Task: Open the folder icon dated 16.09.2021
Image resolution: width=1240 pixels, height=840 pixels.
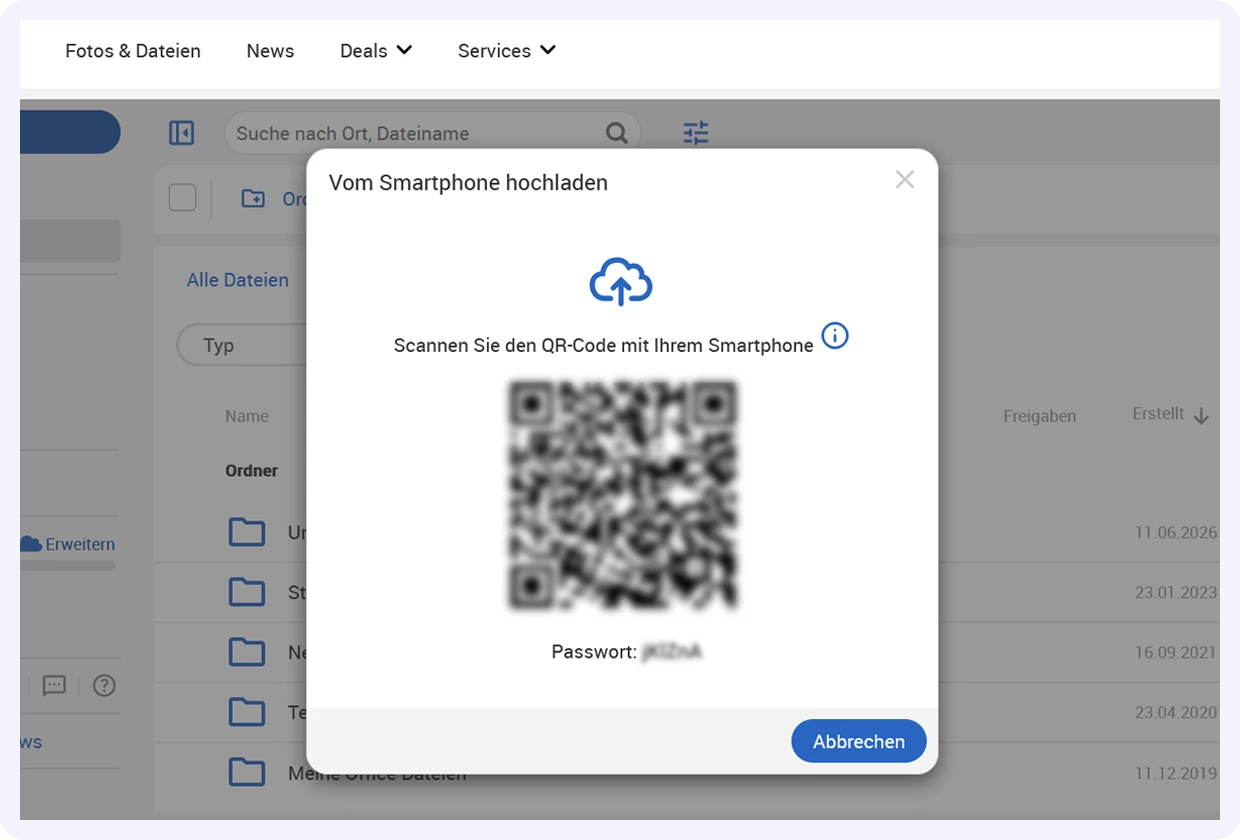Action: tap(247, 652)
